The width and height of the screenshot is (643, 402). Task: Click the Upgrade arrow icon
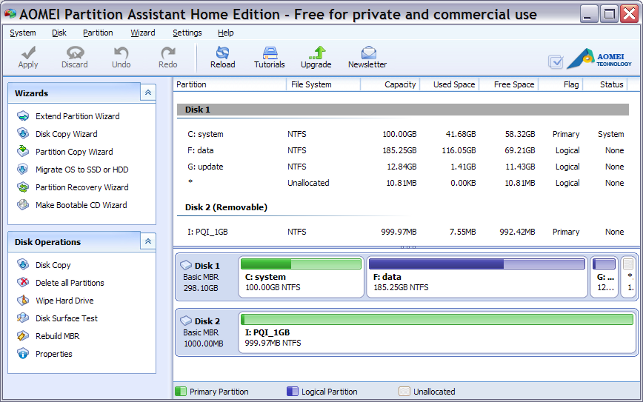click(316, 53)
